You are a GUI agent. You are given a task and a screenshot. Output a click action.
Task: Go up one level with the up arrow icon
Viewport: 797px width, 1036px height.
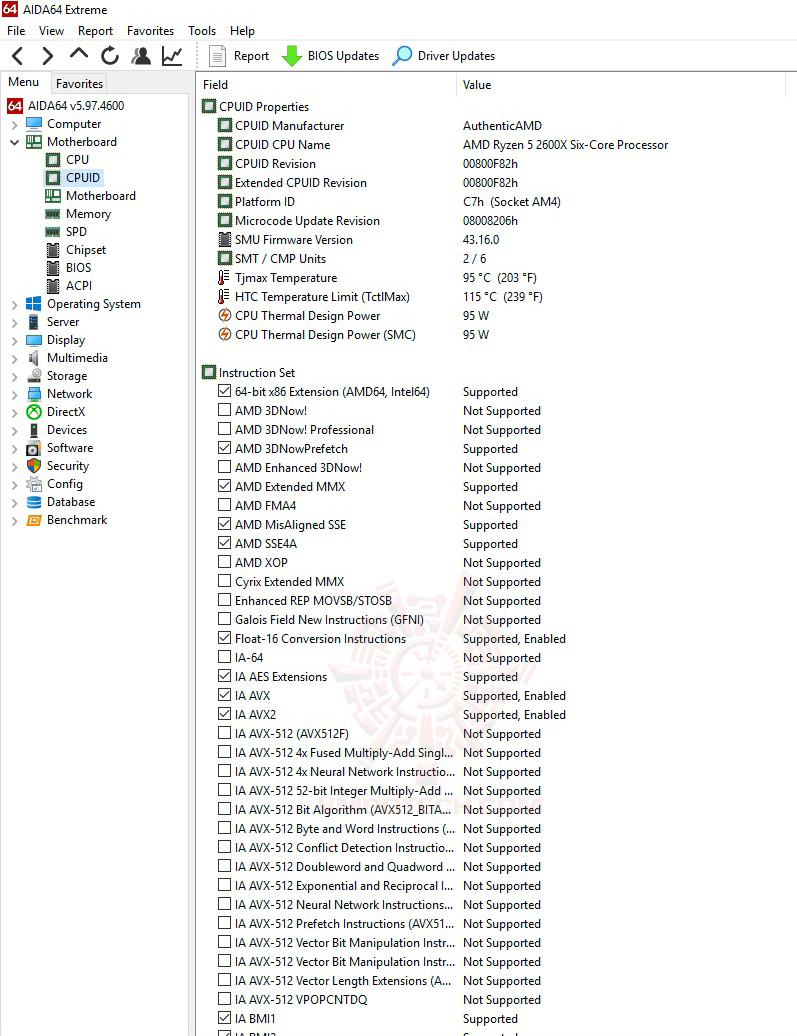tap(79, 54)
